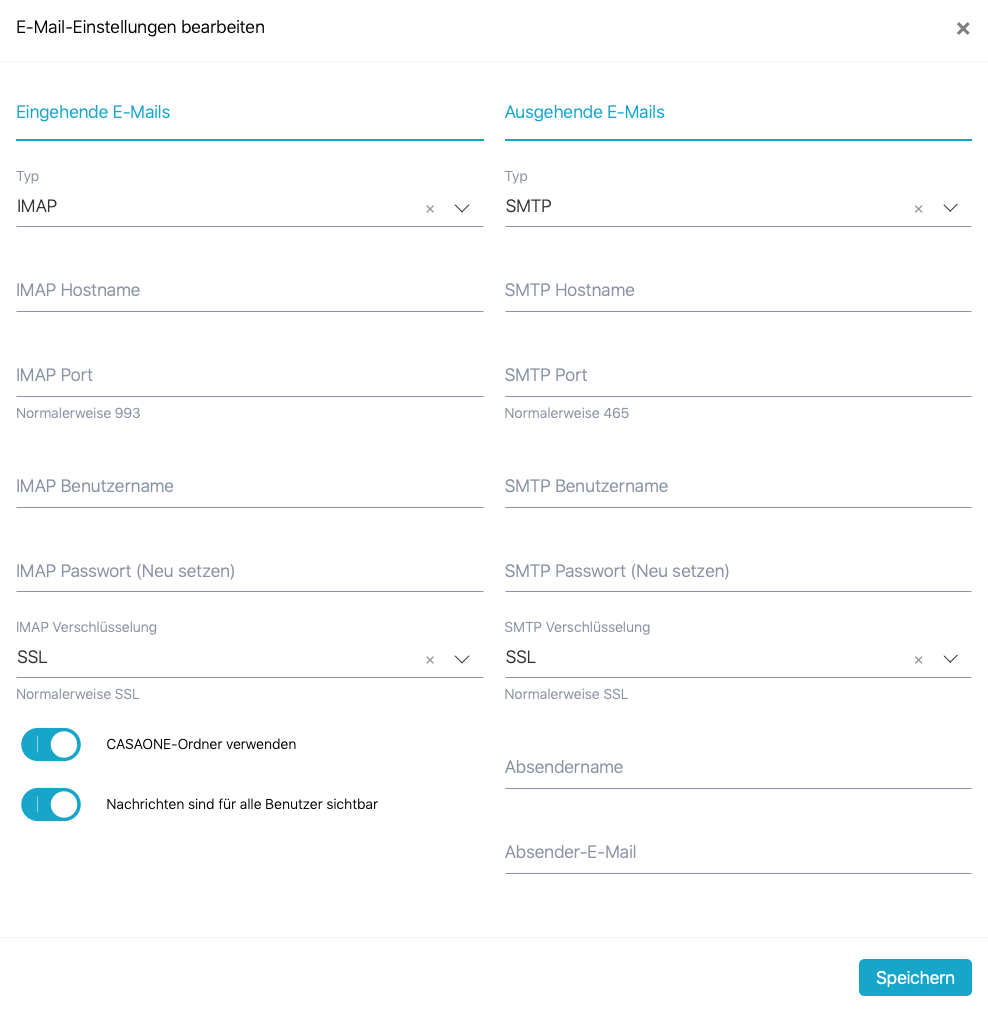Disable Nachrichten sind für alle Benutzer sichtbar
This screenshot has height=1014, width=988.
point(51,805)
